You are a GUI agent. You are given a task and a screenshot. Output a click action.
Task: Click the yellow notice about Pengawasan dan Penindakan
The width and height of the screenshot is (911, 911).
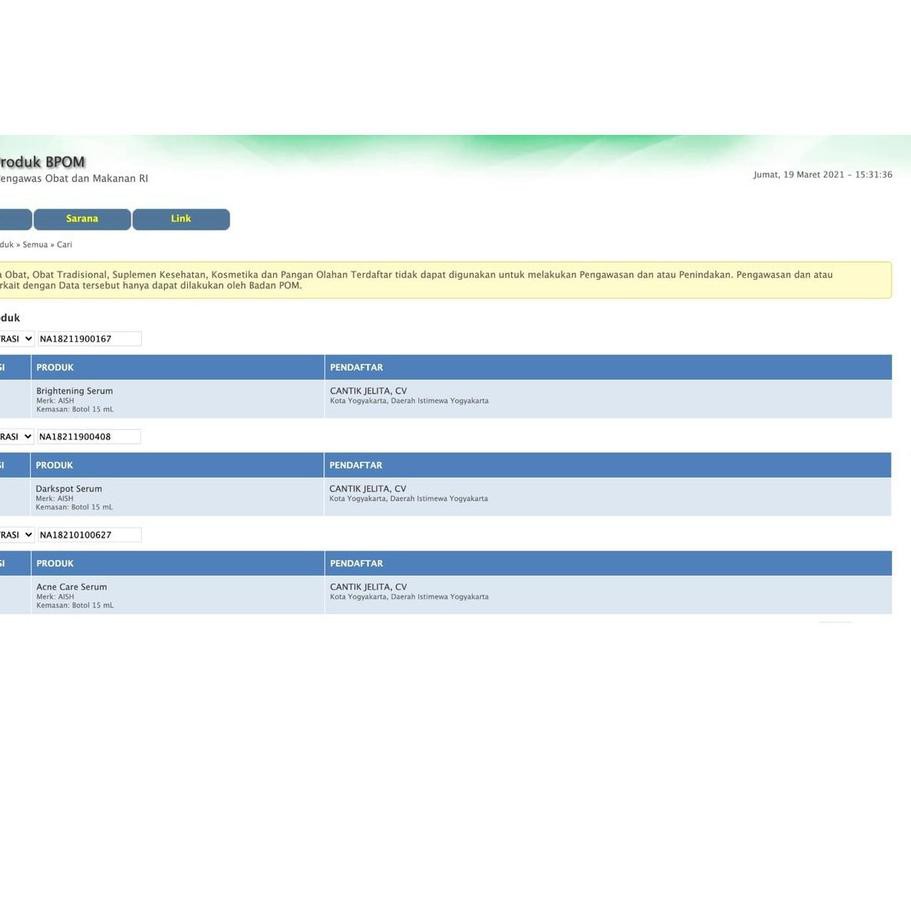445,280
